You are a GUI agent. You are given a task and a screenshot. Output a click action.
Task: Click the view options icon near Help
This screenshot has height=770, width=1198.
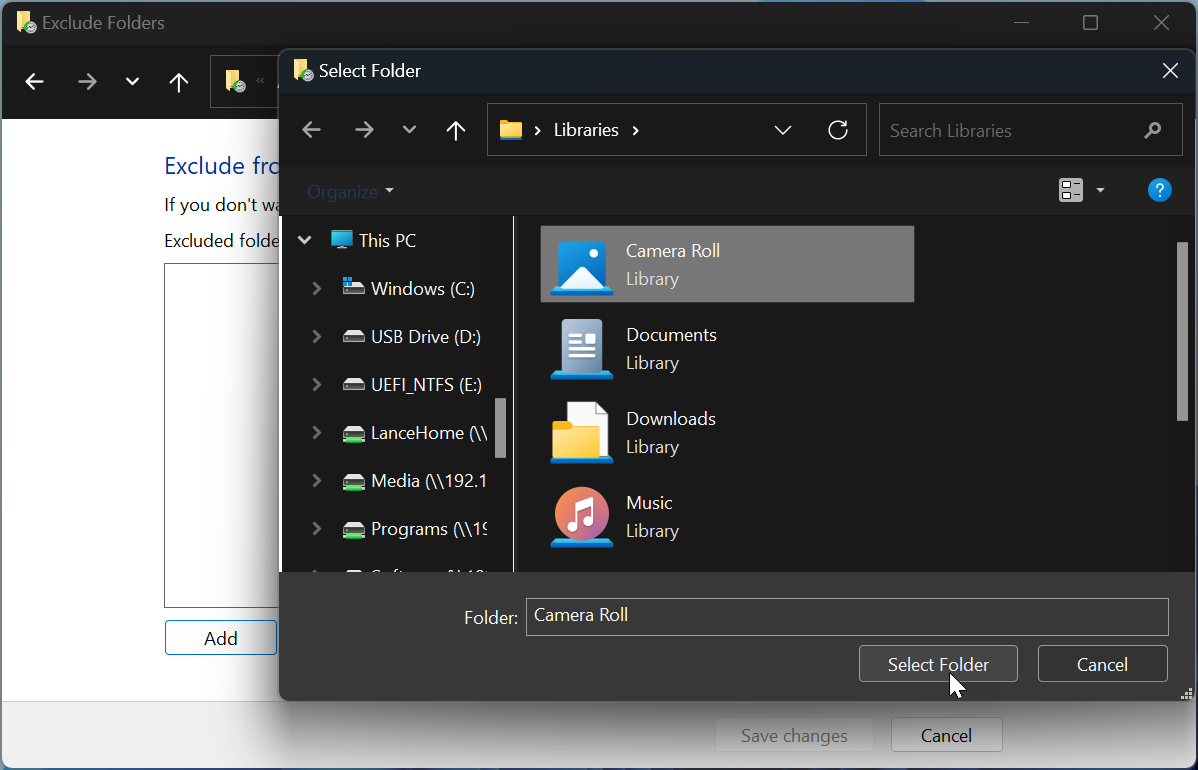(x=1073, y=189)
